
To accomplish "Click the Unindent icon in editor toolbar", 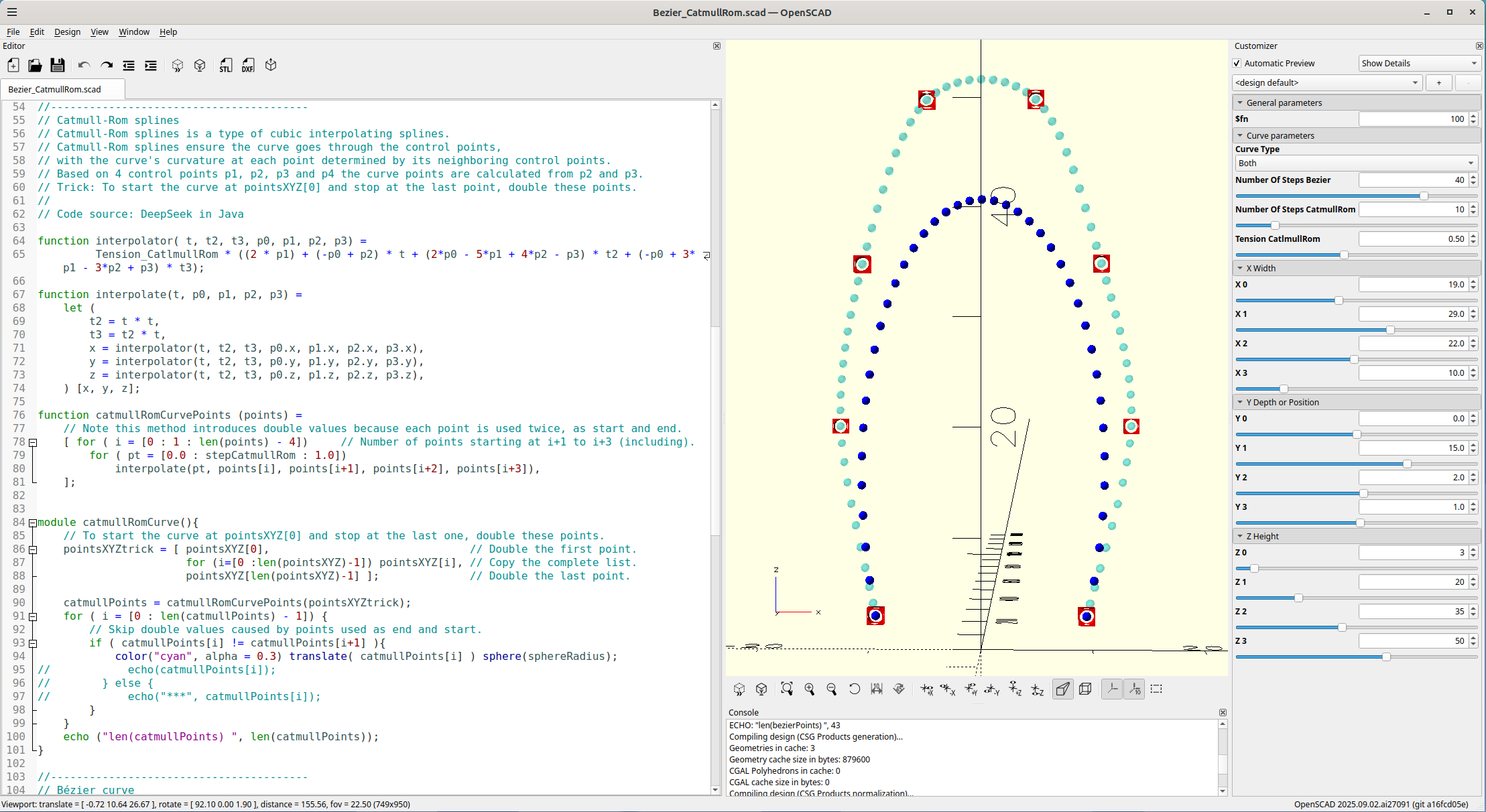I will pyautogui.click(x=129, y=65).
